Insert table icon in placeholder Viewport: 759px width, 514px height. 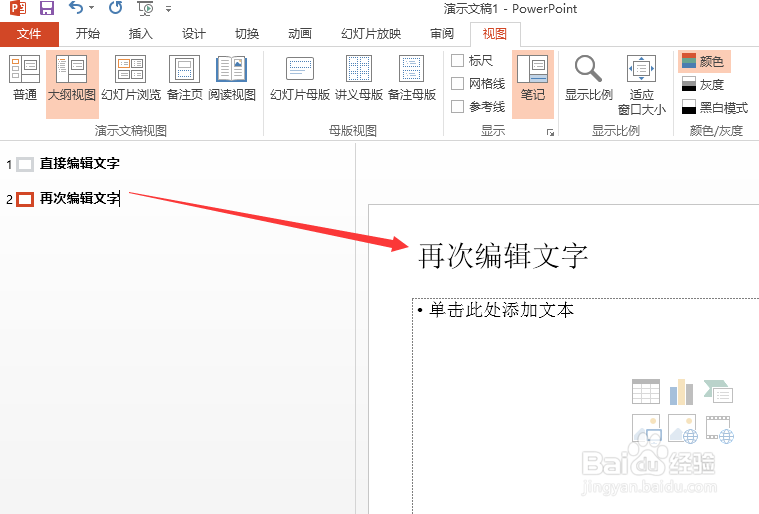[646, 392]
